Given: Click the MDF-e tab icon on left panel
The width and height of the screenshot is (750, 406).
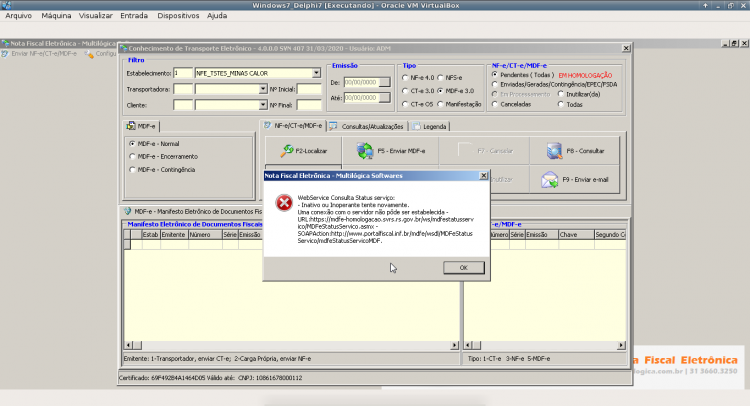Looking at the screenshot, I should [131, 126].
